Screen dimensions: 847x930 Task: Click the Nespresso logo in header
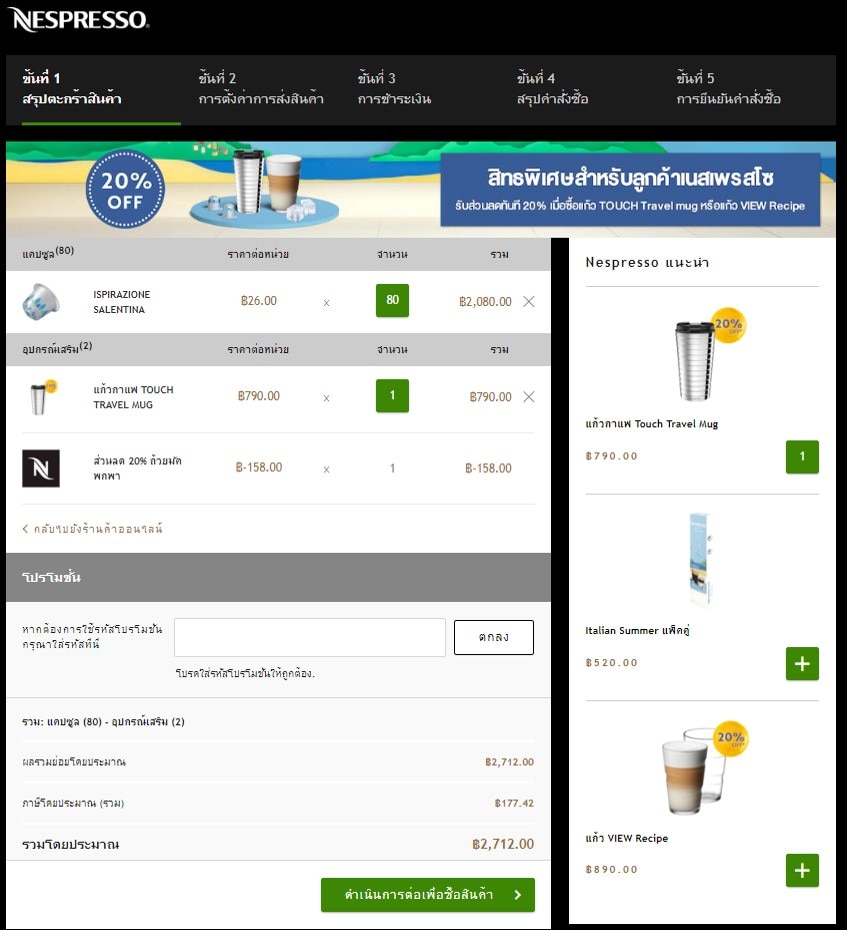click(x=80, y=20)
